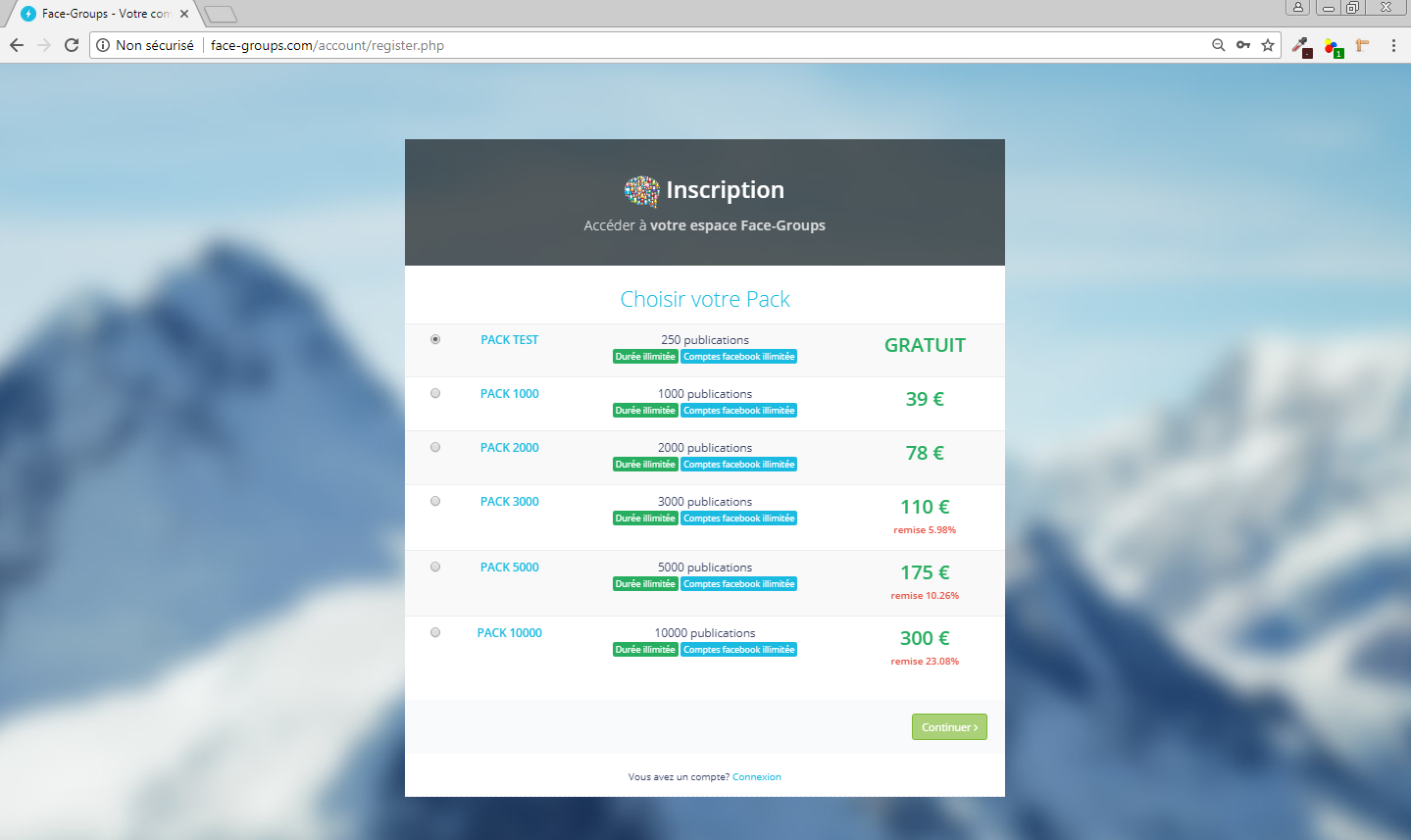Screen dimensions: 1411x840
Task: Pick the PACK 10000 radio option
Action: pyautogui.click(x=435, y=632)
